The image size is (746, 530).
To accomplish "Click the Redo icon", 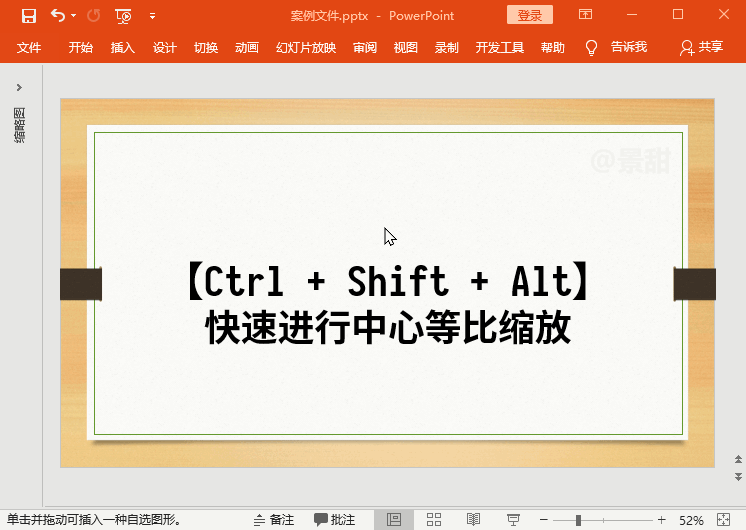I will click(94, 16).
